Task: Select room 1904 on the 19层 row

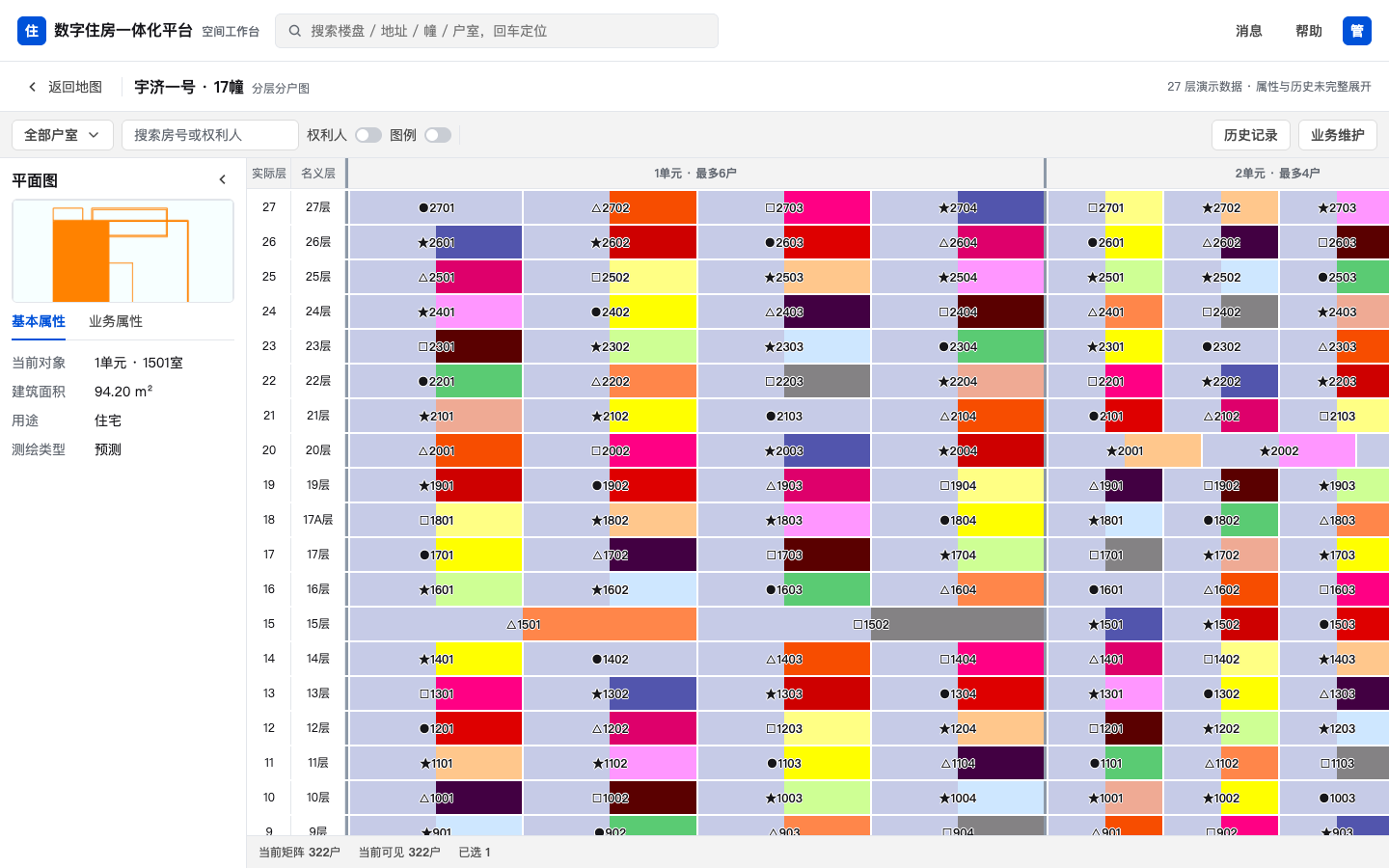Action: (x=958, y=485)
